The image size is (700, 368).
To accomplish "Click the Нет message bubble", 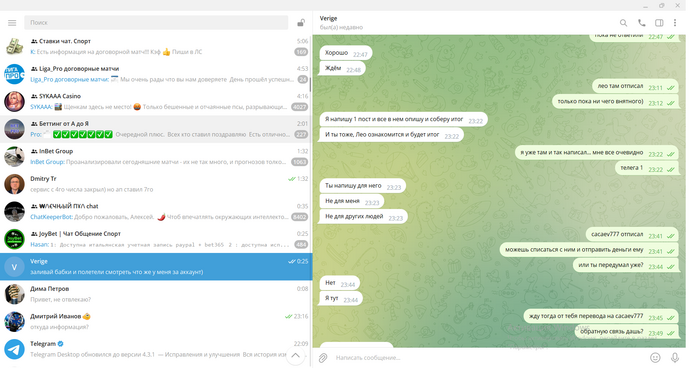I will pos(340,283).
